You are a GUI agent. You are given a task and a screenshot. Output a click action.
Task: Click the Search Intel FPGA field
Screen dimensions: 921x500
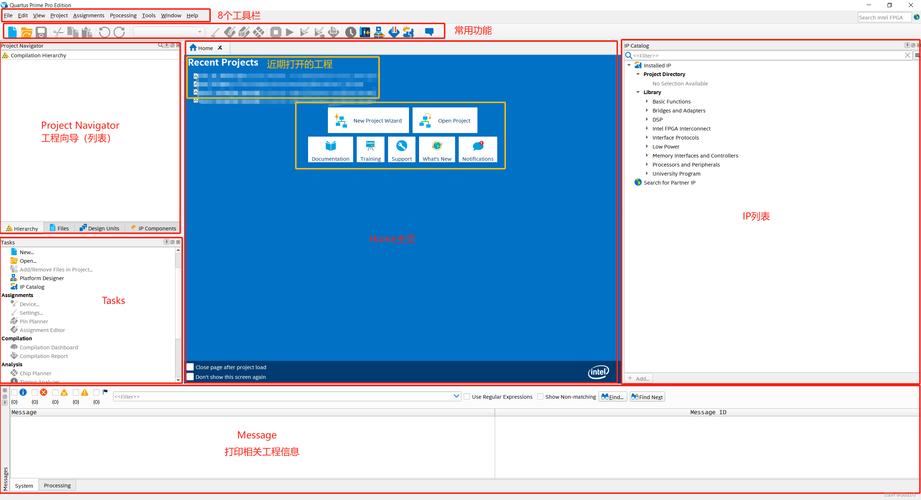click(x=884, y=18)
